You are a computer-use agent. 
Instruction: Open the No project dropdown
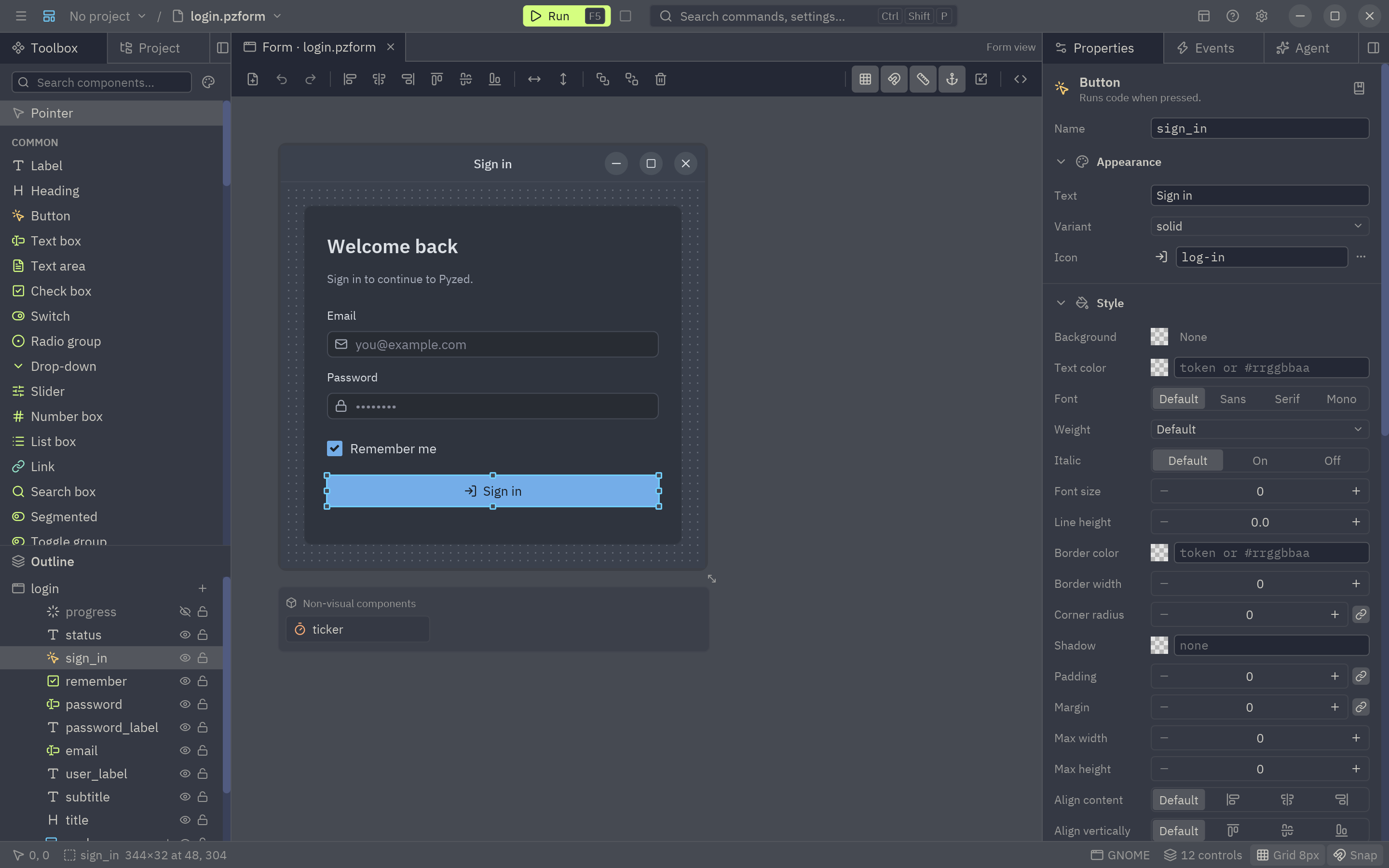pyautogui.click(x=108, y=16)
